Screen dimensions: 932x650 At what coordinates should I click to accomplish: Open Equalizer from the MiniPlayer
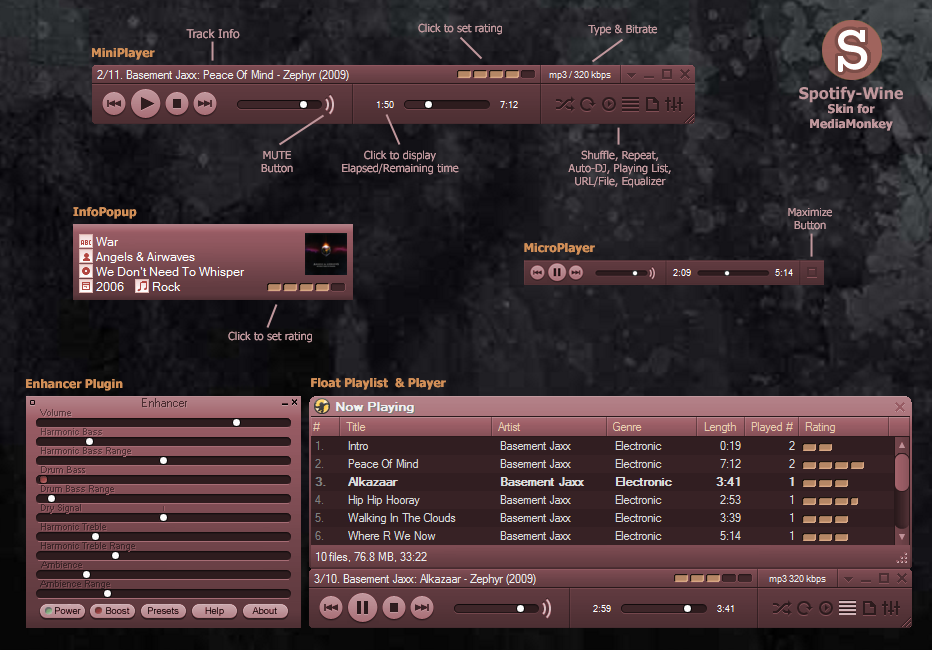(673, 105)
